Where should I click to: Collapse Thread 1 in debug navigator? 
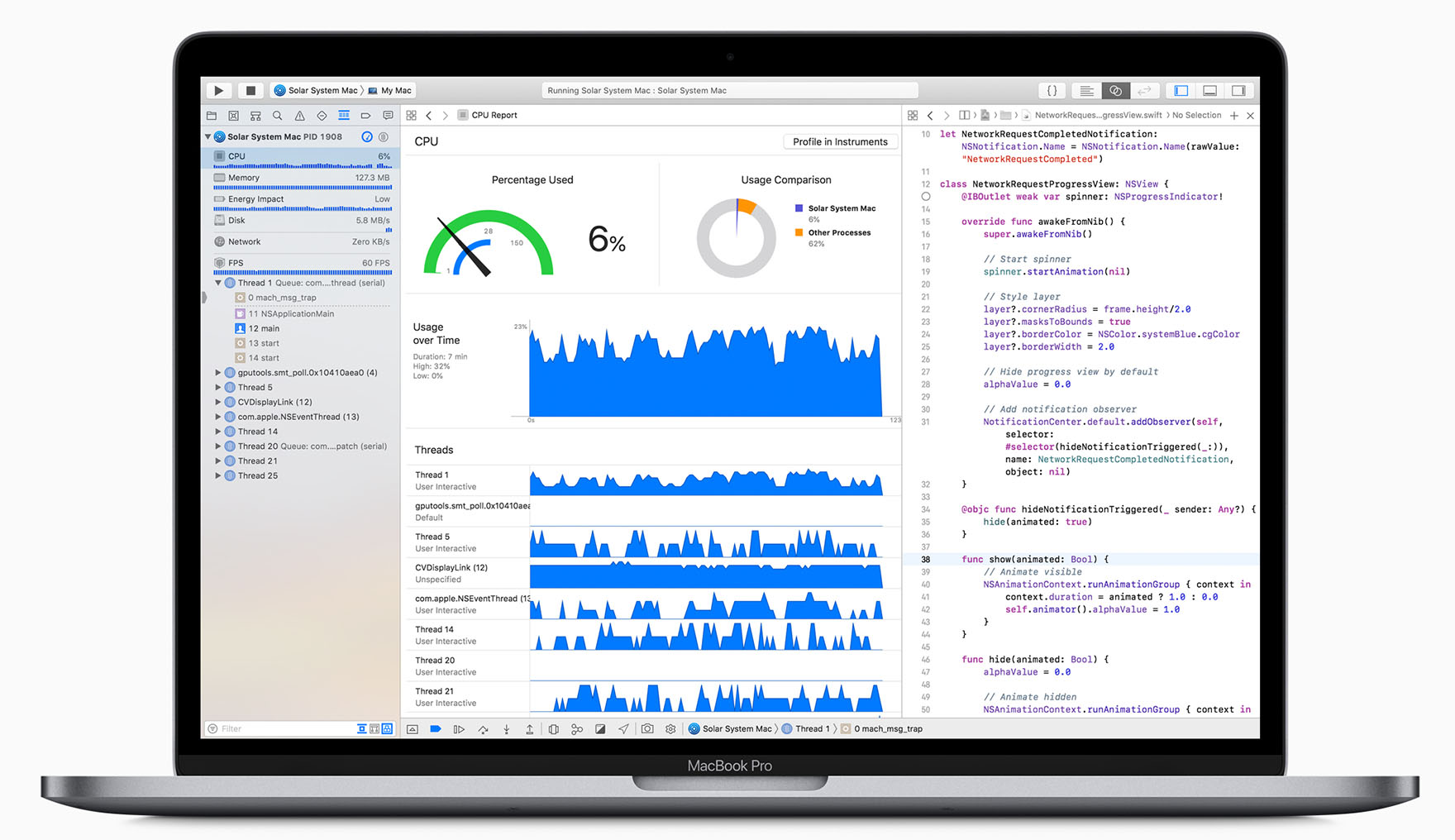[x=218, y=283]
